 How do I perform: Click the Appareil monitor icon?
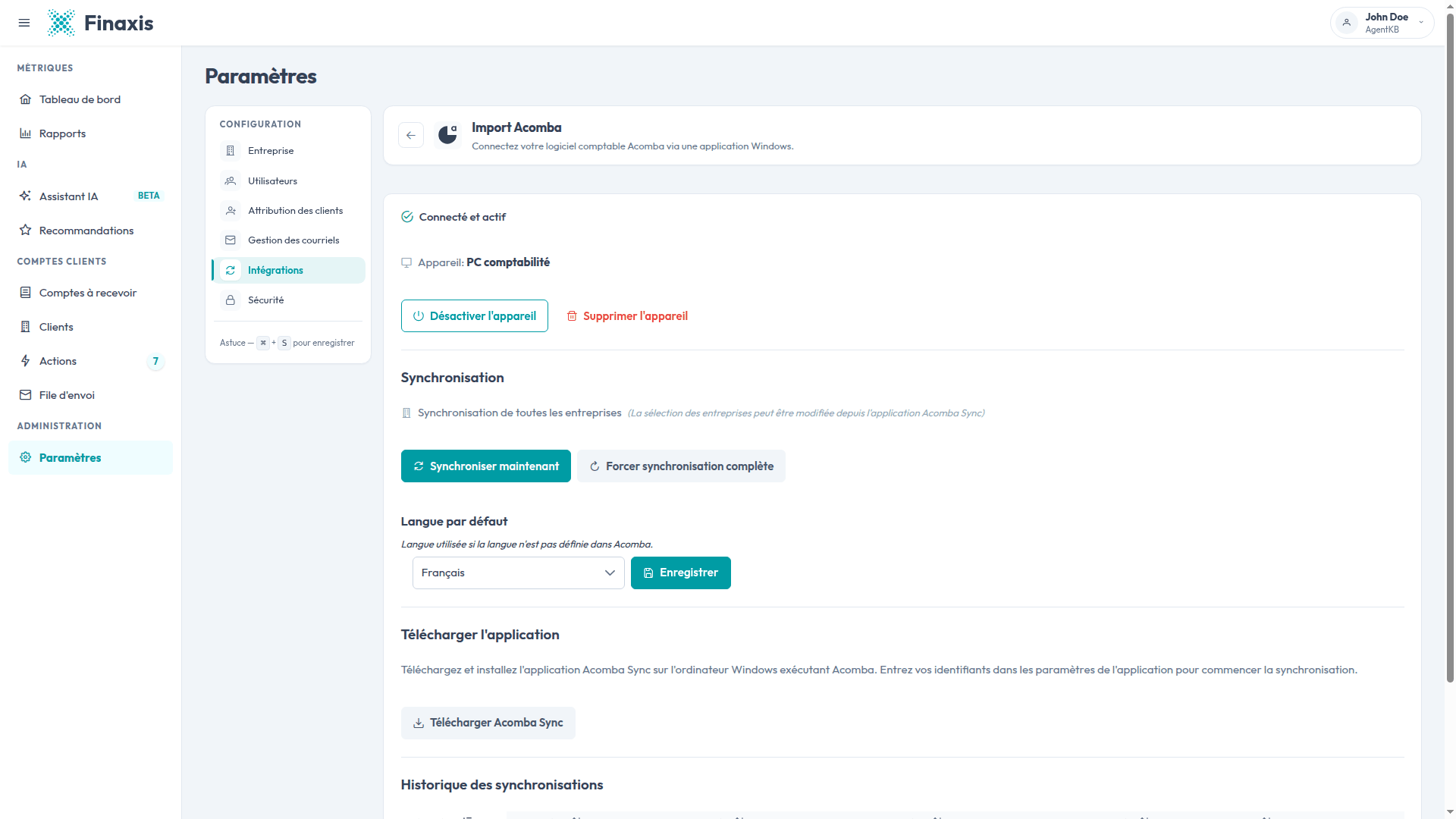406,262
